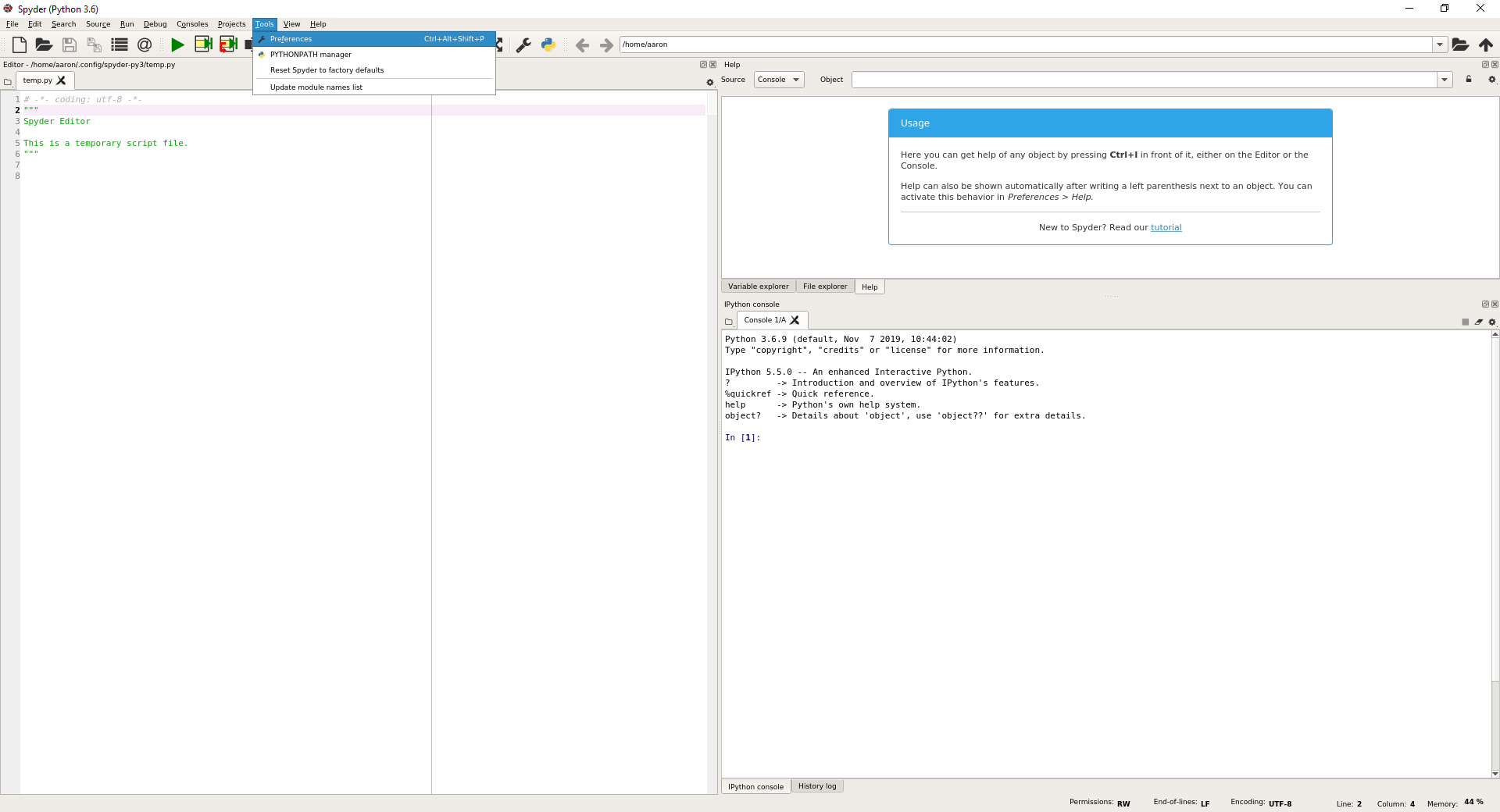
Task: Open the Source menu
Action: click(98, 24)
